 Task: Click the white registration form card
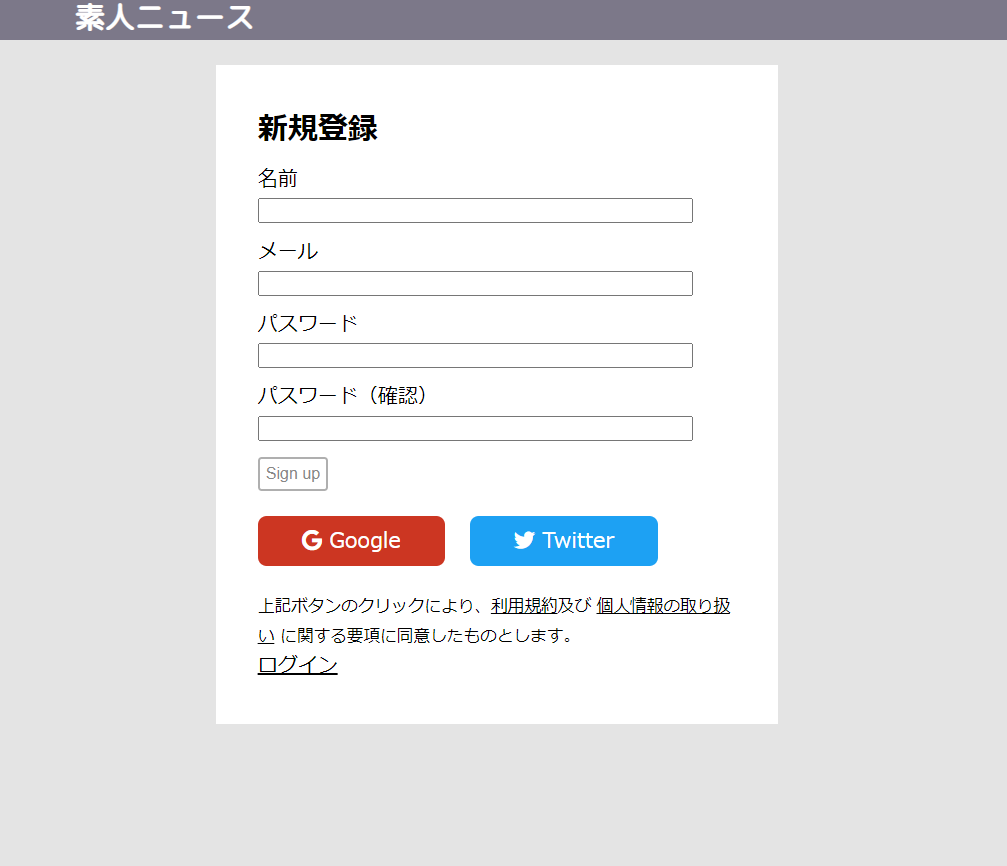point(497,700)
